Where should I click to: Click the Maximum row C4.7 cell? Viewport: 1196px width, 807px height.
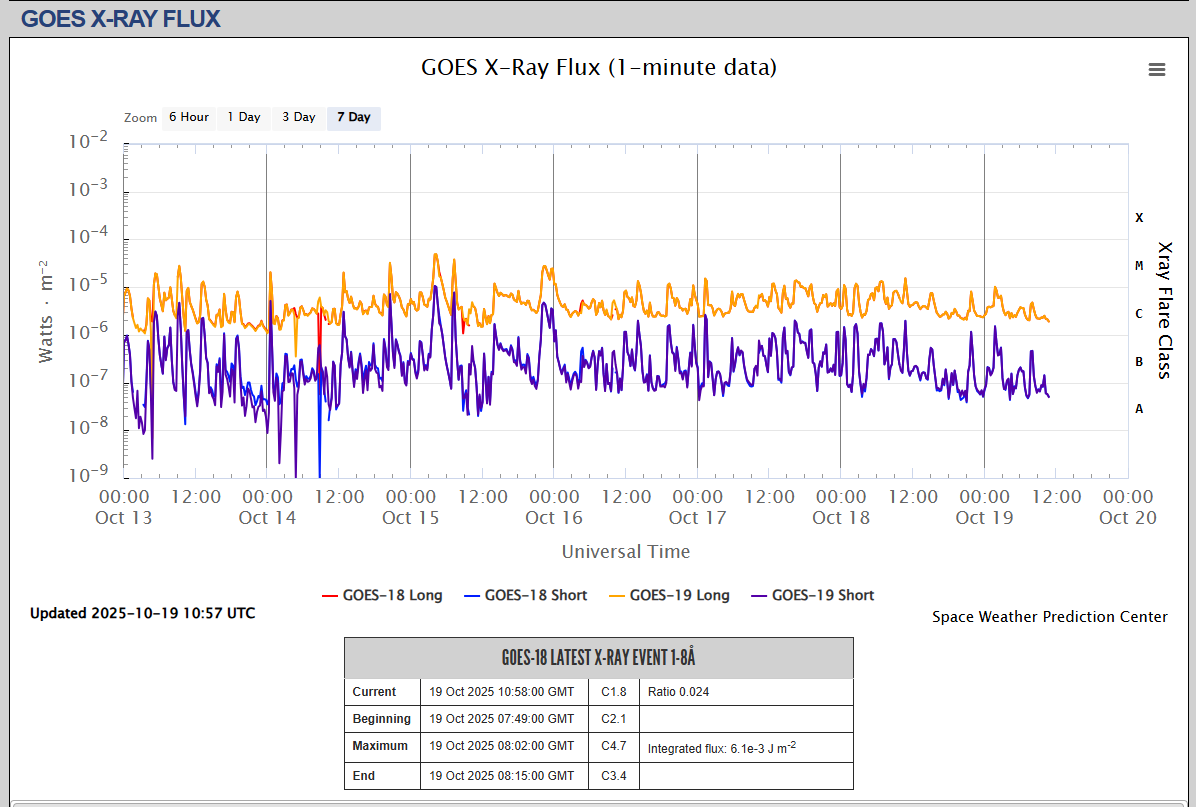613,746
